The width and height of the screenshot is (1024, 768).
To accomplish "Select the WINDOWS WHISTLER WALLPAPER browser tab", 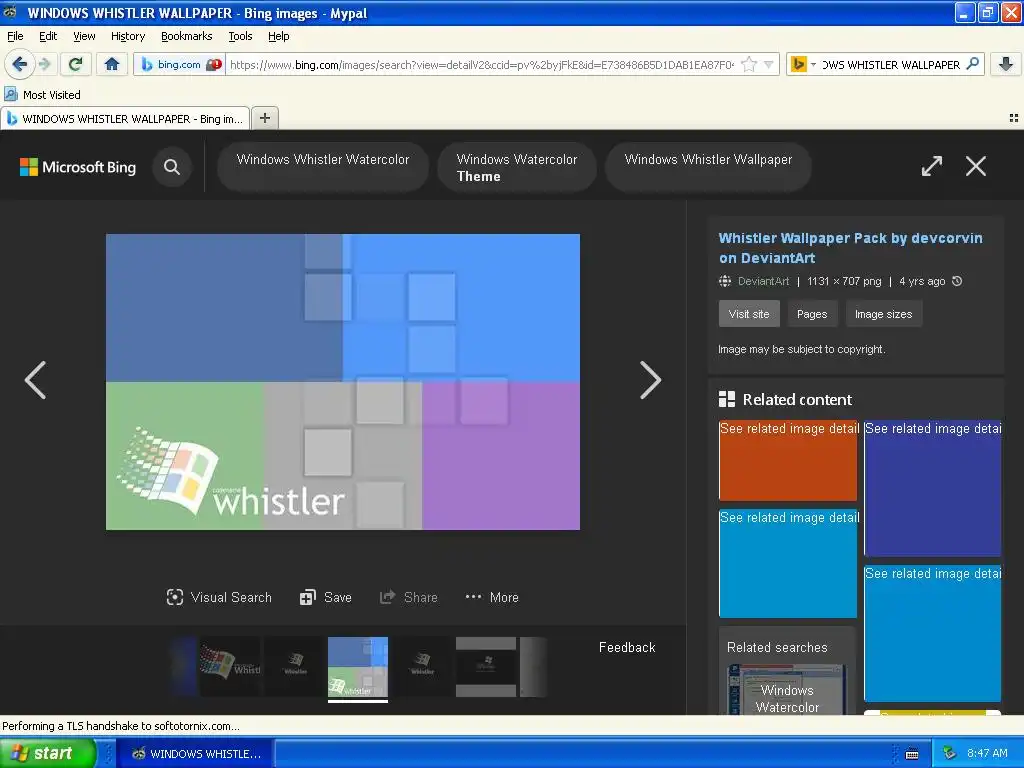I will (125, 118).
